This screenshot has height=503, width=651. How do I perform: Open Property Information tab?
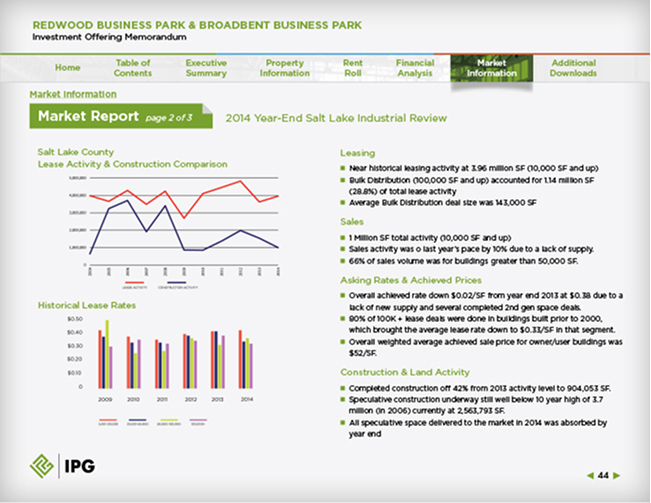[284, 68]
